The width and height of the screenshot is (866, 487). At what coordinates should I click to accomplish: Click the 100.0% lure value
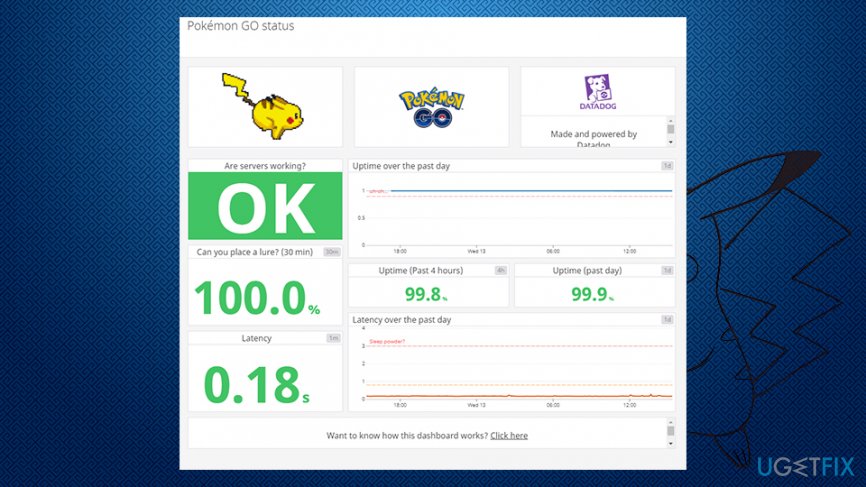(x=257, y=299)
